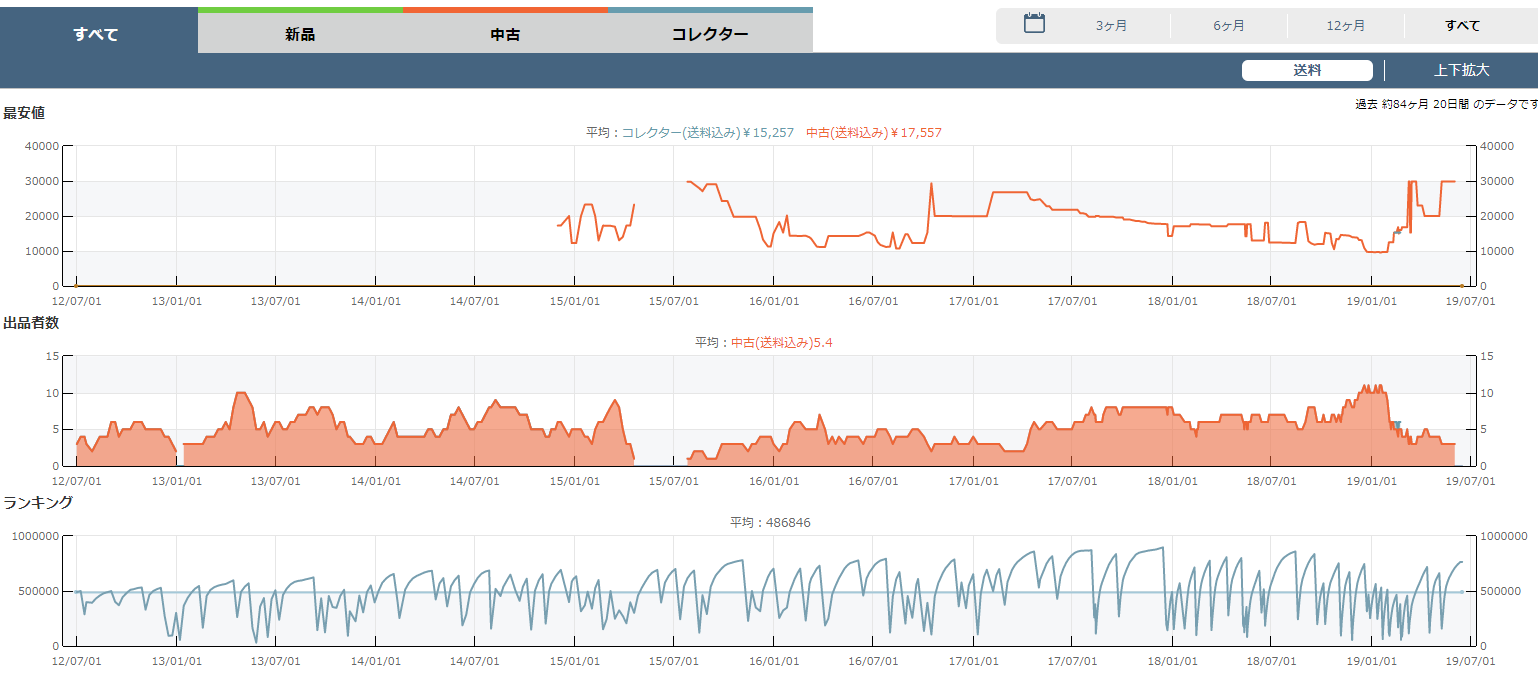Select the 3ヶ月 period option
The height and width of the screenshot is (681, 1538).
(1111, 26)
